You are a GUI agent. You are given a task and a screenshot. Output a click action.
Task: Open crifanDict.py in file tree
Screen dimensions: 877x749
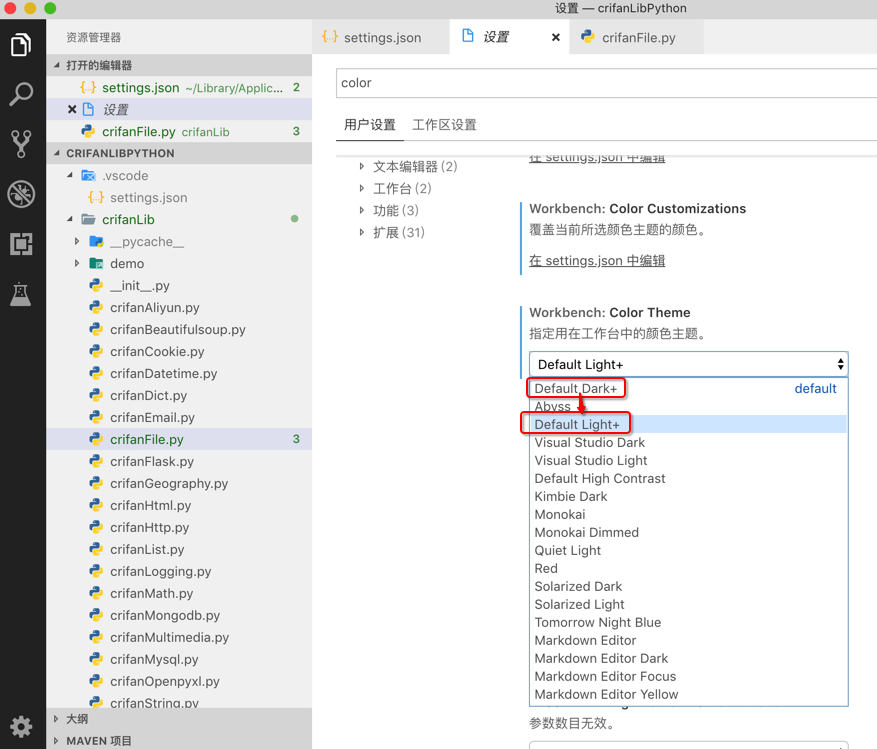click(x=179, y=395)
